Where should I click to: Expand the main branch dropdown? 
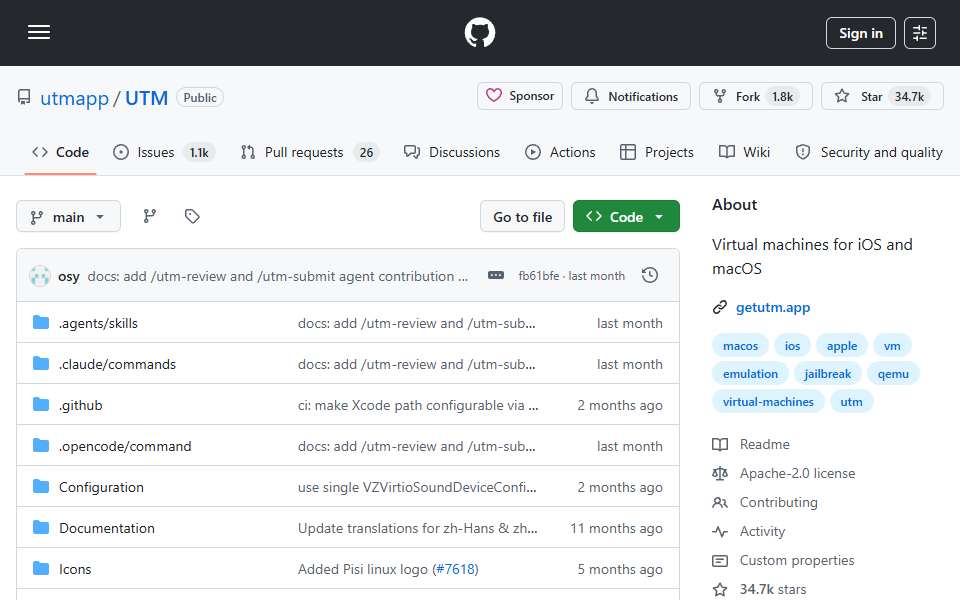[x=69, y=217]
